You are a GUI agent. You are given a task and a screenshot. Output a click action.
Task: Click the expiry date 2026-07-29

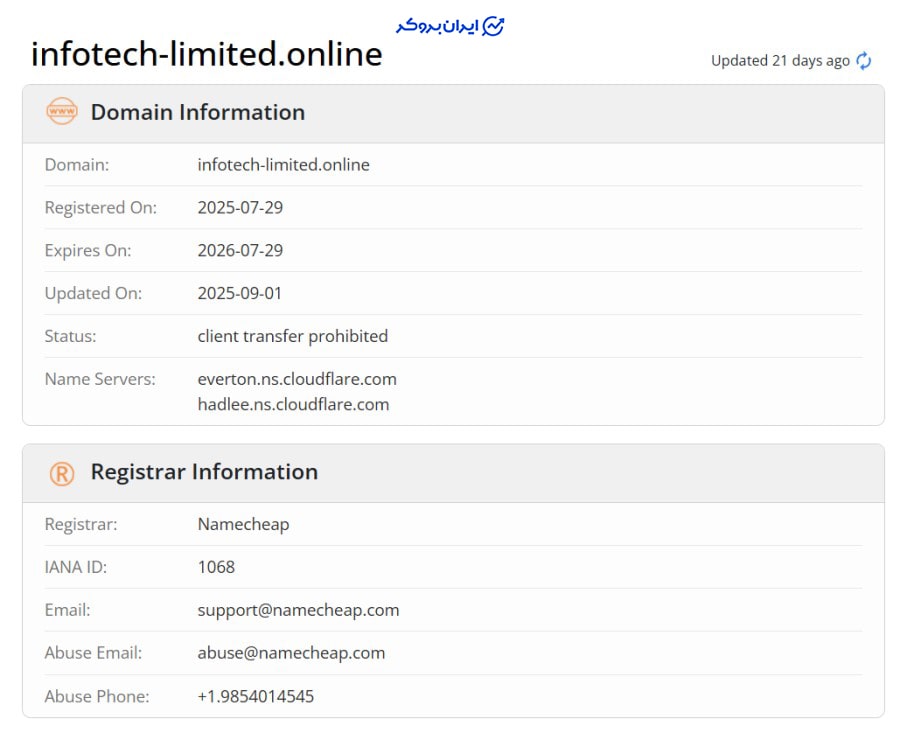click(240, 250)
